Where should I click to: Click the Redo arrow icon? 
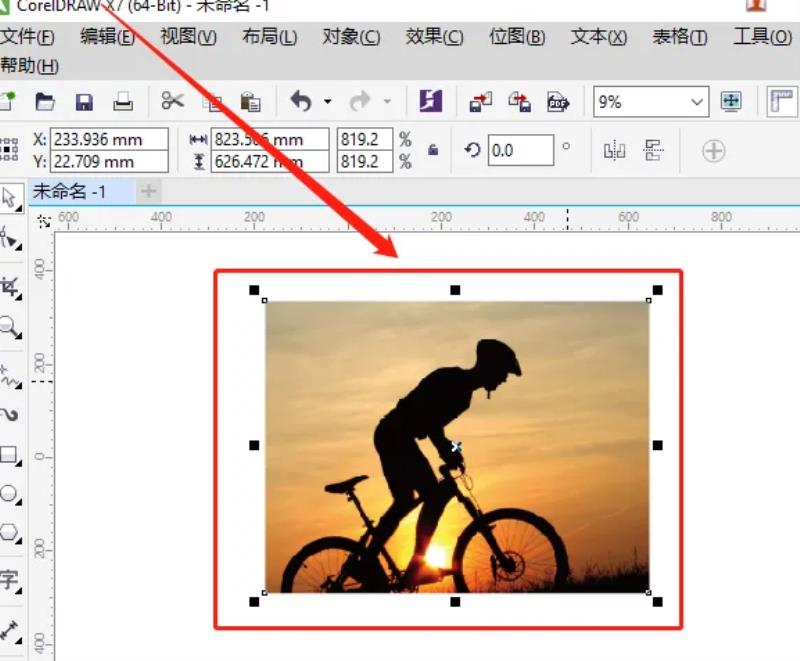coord(360,101)
